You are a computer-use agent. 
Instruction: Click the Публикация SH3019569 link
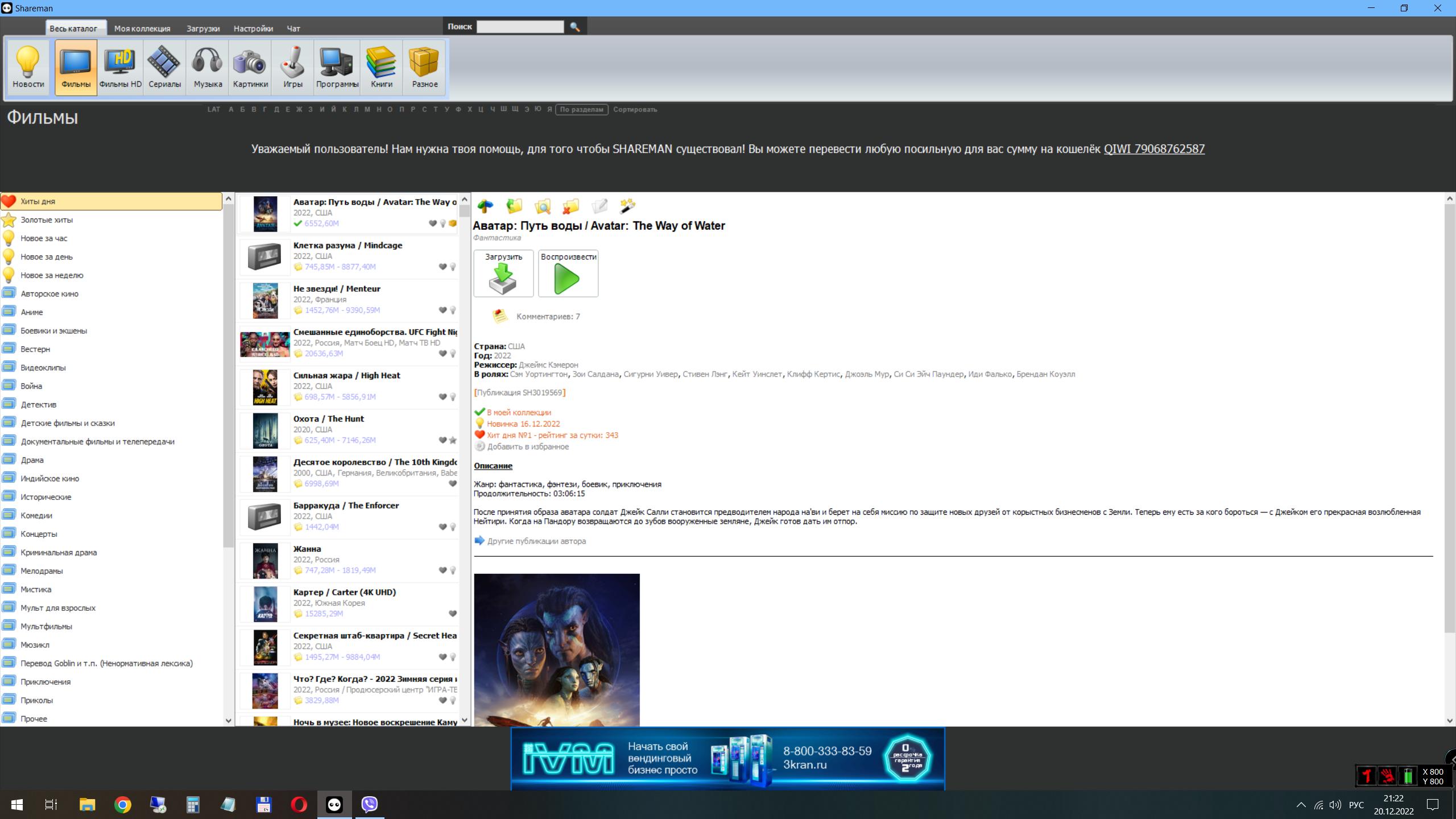519,392
